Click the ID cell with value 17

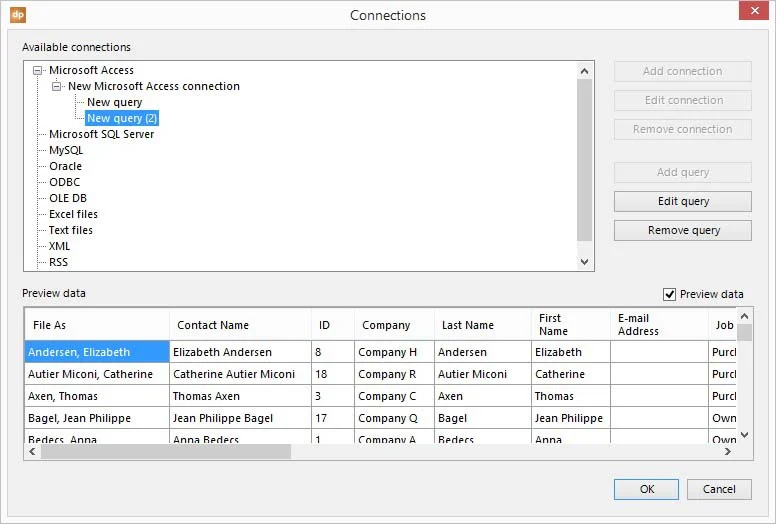coord(333,418)
